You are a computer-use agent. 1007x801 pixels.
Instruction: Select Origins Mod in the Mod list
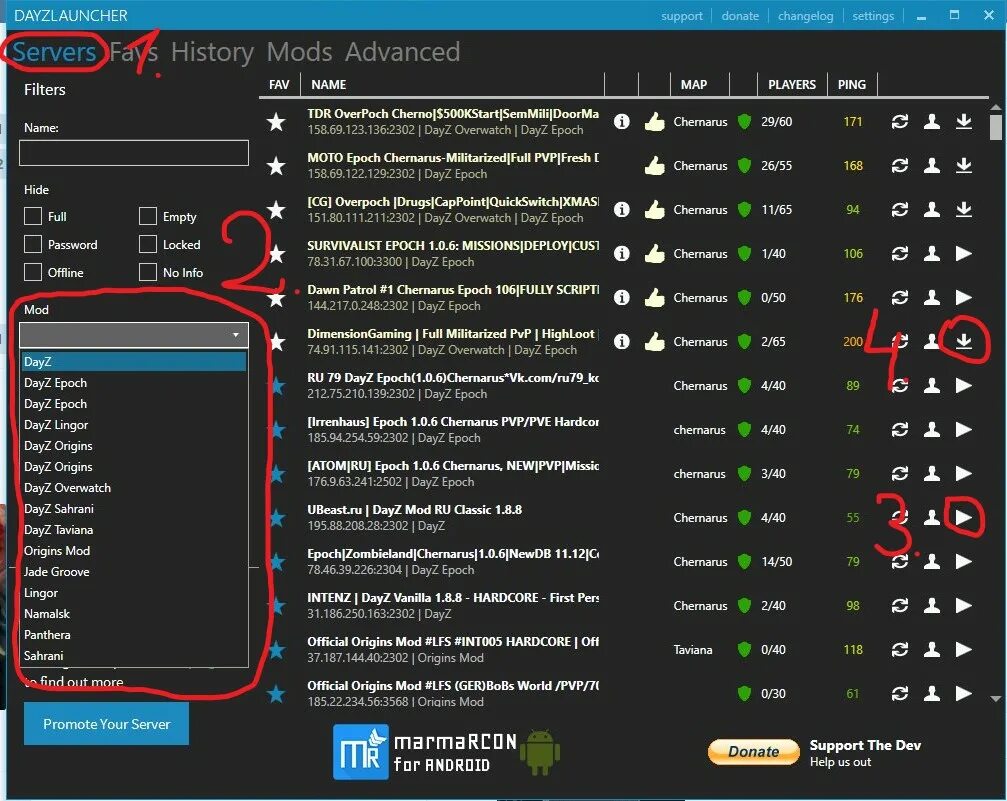134,550
